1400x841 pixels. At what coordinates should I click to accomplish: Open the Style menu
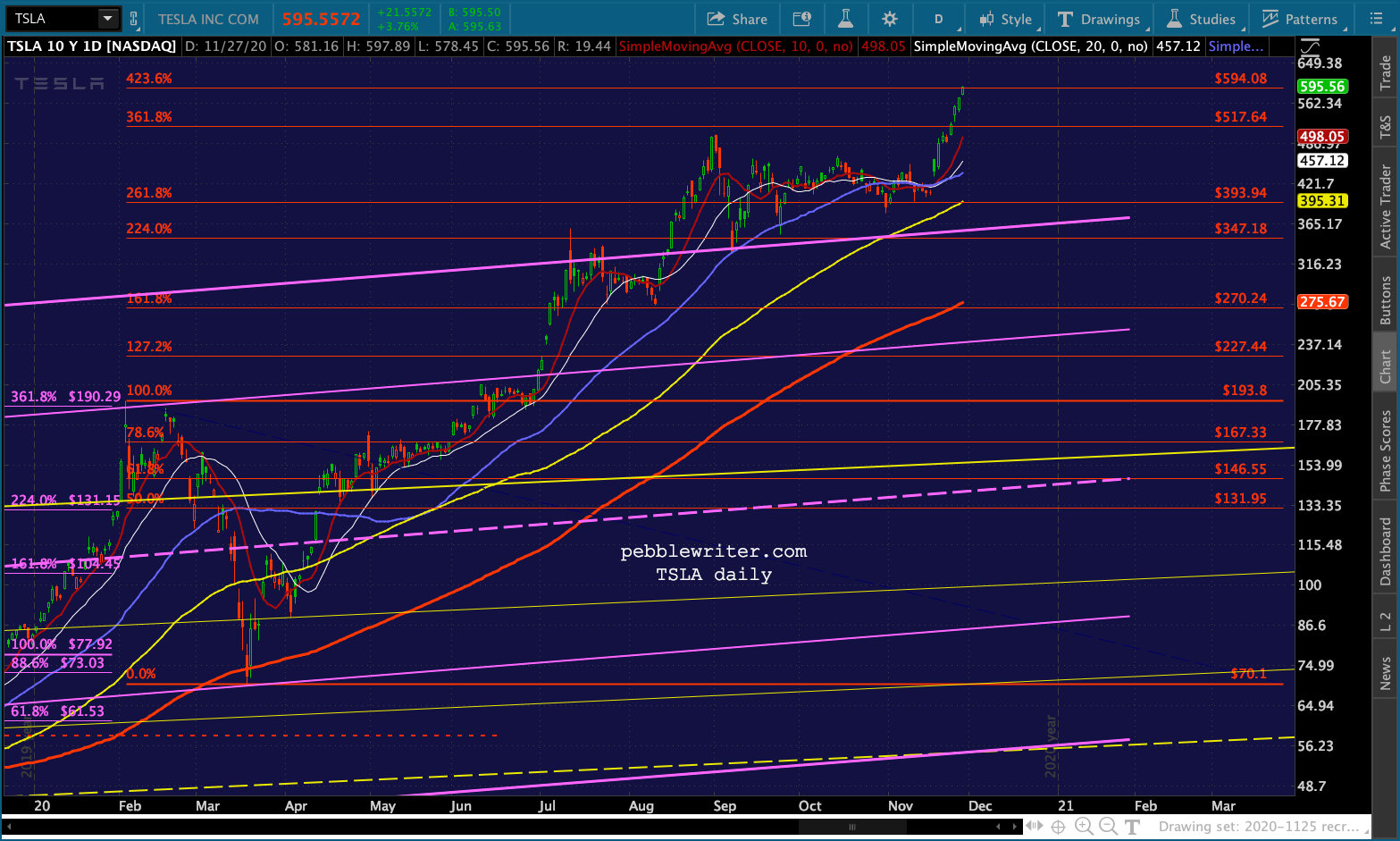[x=1005, y=19]
